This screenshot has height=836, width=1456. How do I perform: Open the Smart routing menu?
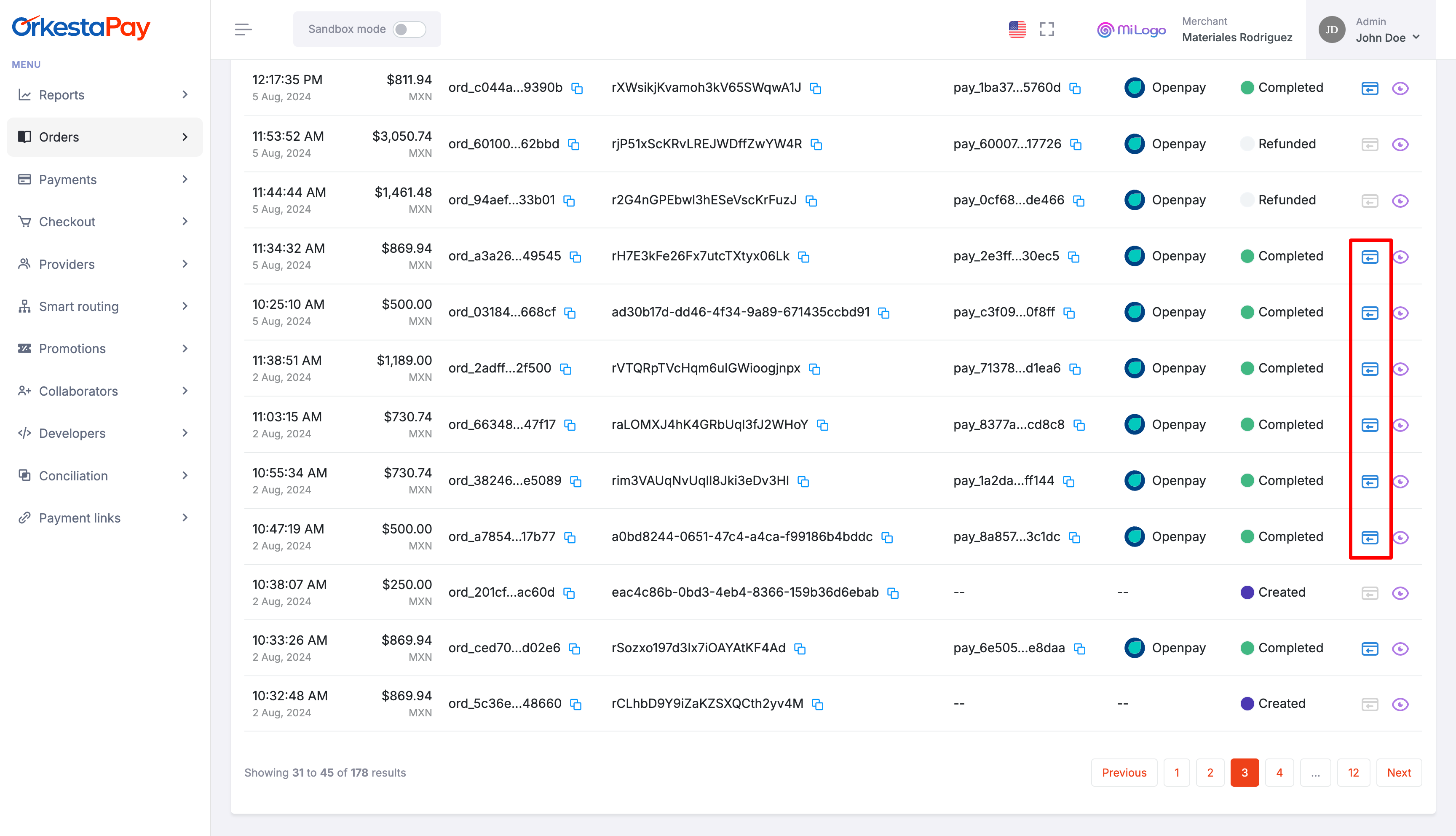point(104,306)
